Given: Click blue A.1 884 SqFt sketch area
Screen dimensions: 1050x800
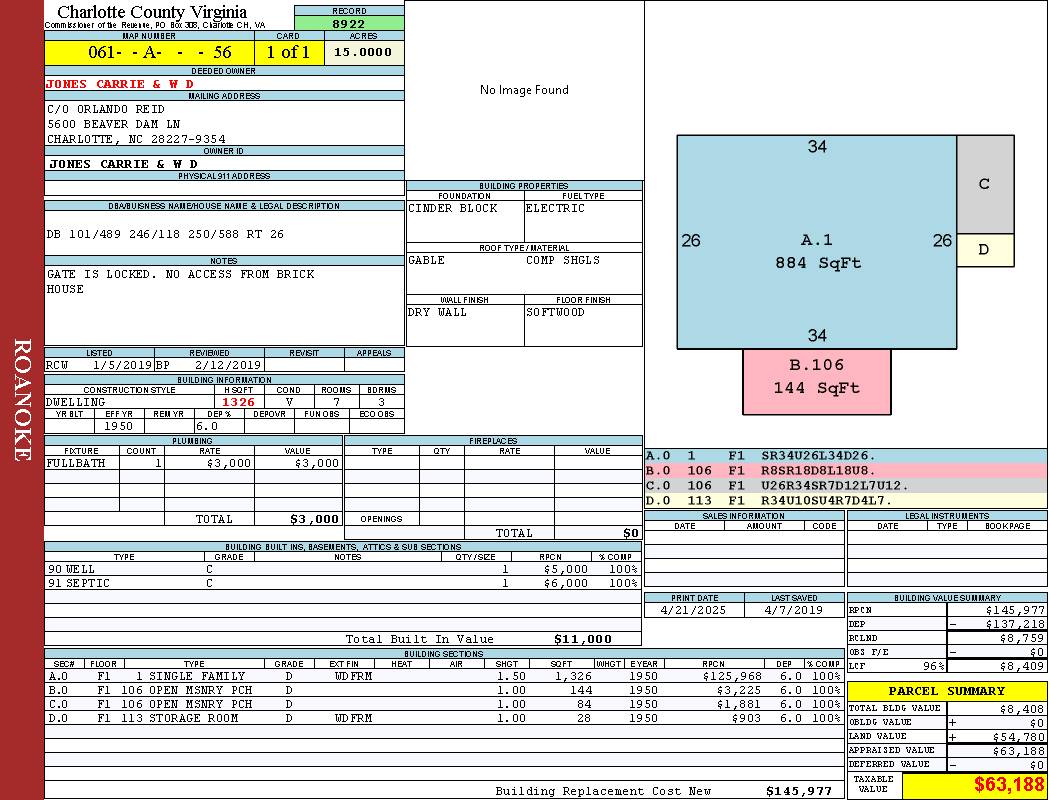Looking at the screenshot, I should [816, 242].
